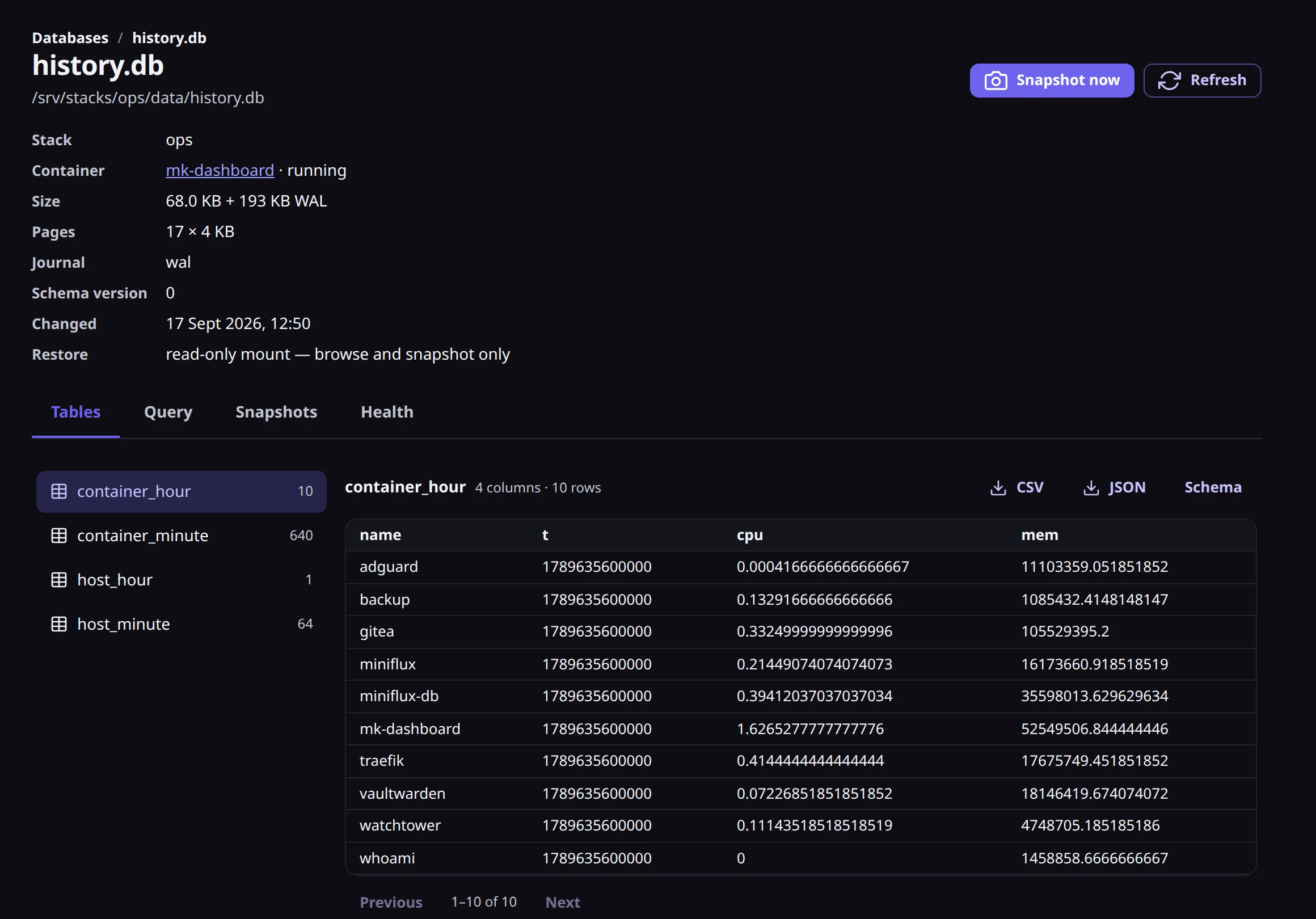Click the Snapshot now button label

click(1068, 80)
